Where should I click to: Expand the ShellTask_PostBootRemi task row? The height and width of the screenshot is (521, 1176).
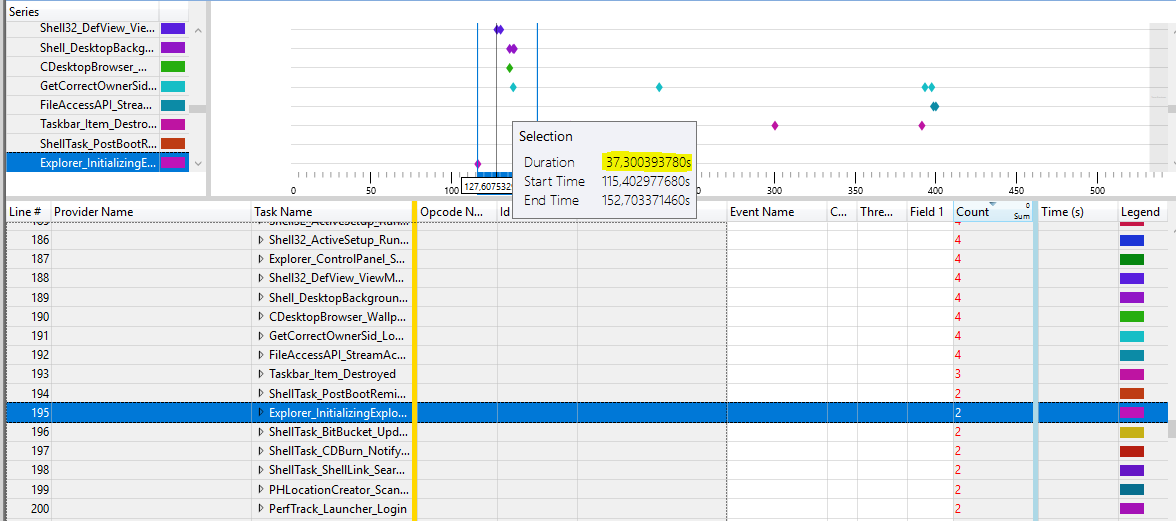click(x=261, y=393)
